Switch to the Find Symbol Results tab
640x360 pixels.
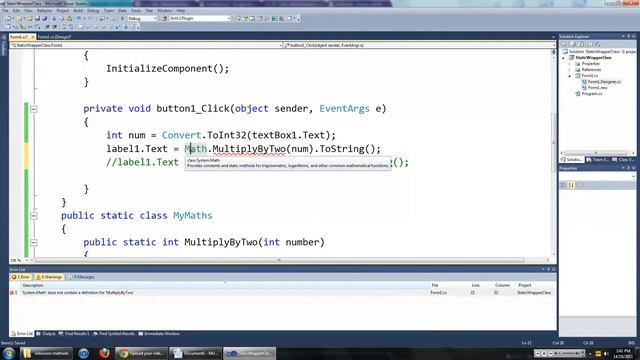point(114,334)
